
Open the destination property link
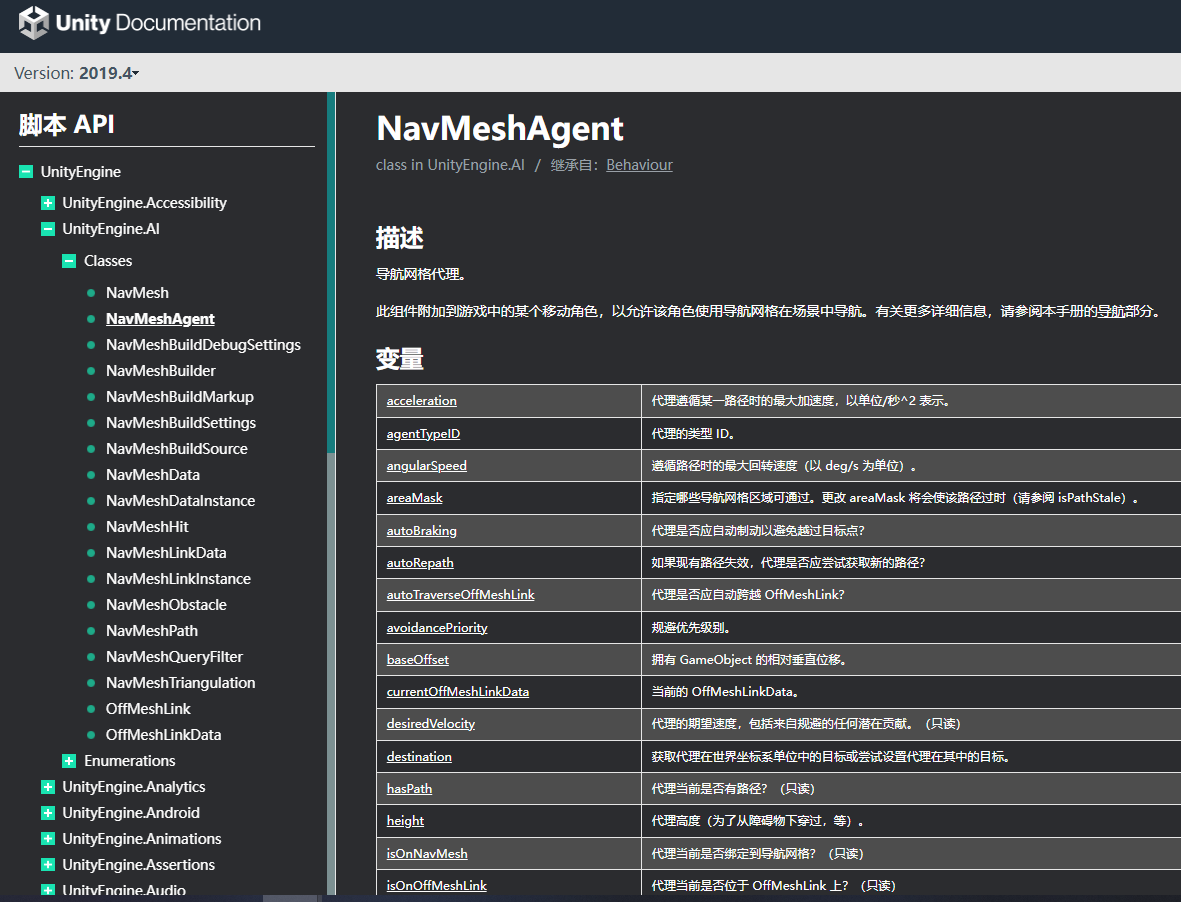coord(419,757)
